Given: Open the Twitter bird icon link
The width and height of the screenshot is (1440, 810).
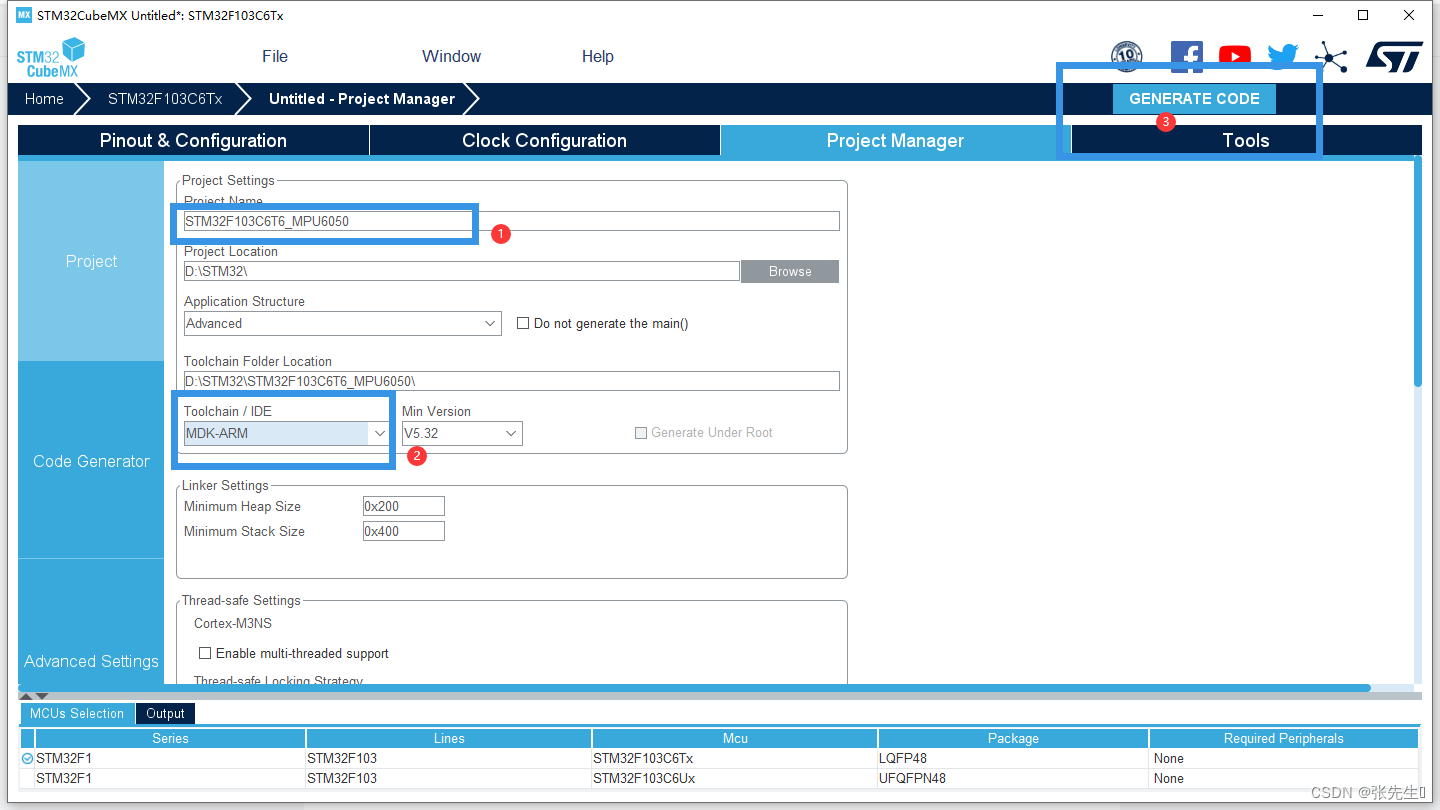Looking at the screenshot, I should coord(1283,57).
